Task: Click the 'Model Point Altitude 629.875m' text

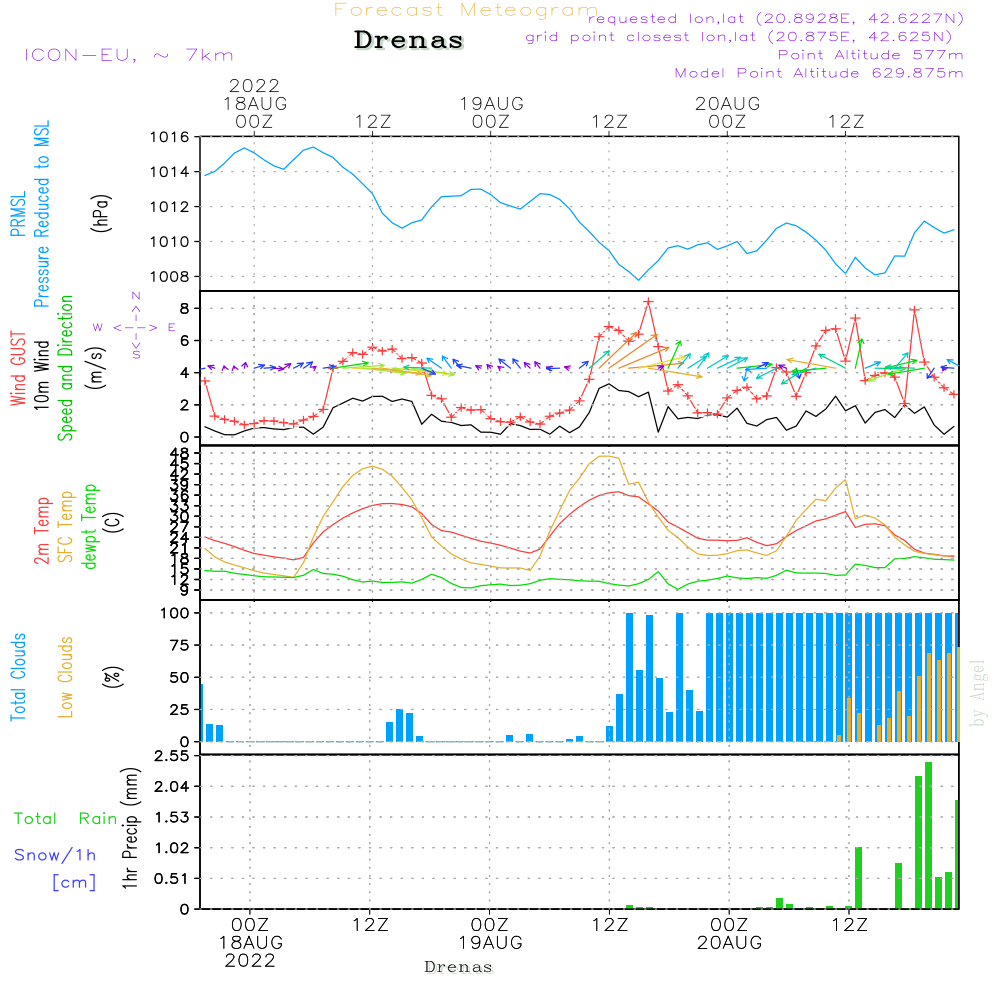Action: (819, 73)
